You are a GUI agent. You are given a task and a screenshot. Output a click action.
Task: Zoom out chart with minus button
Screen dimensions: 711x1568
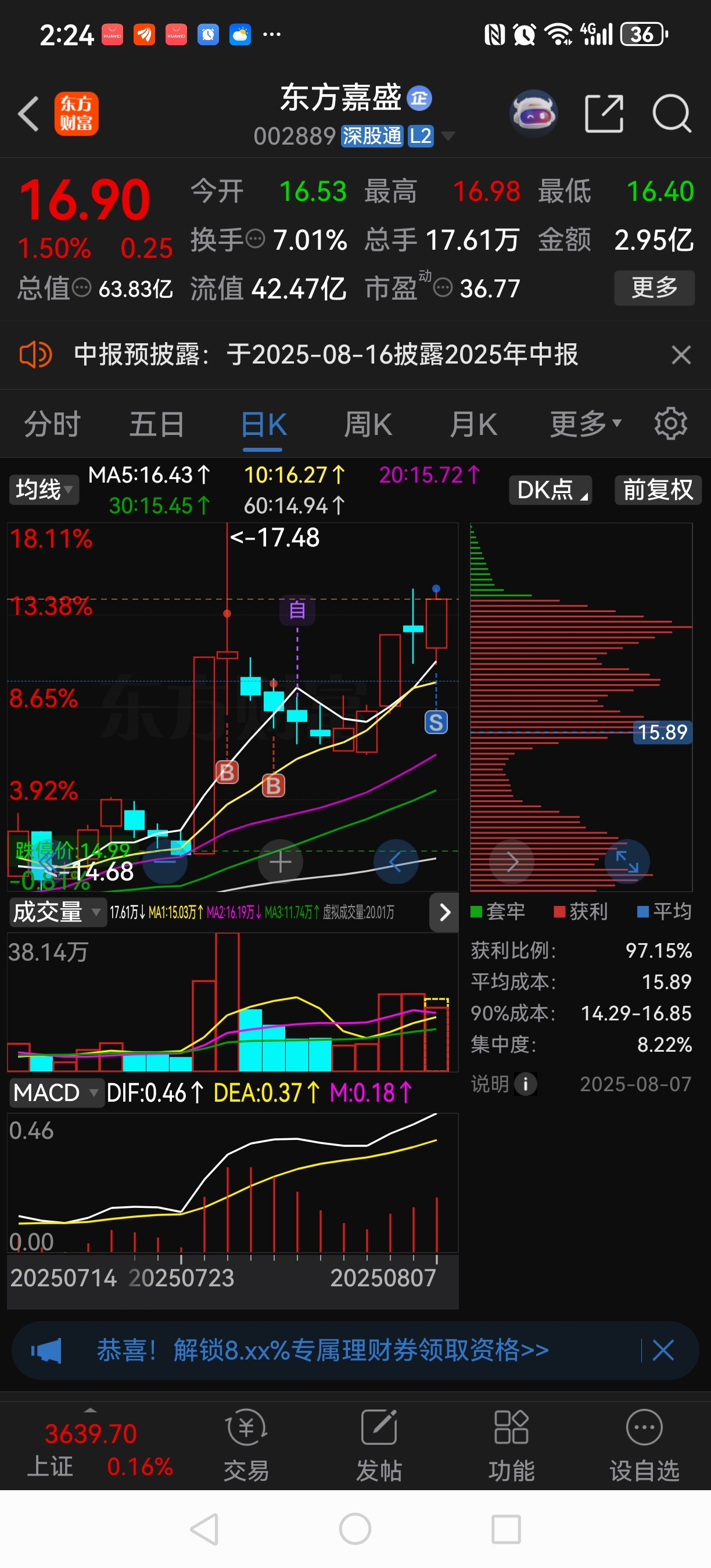165,862
